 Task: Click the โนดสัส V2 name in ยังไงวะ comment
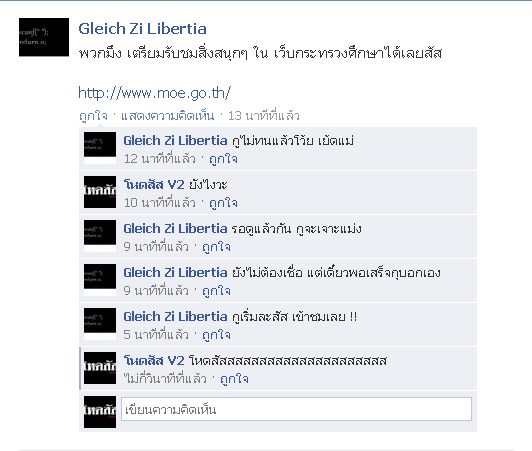tap(154, 185)
